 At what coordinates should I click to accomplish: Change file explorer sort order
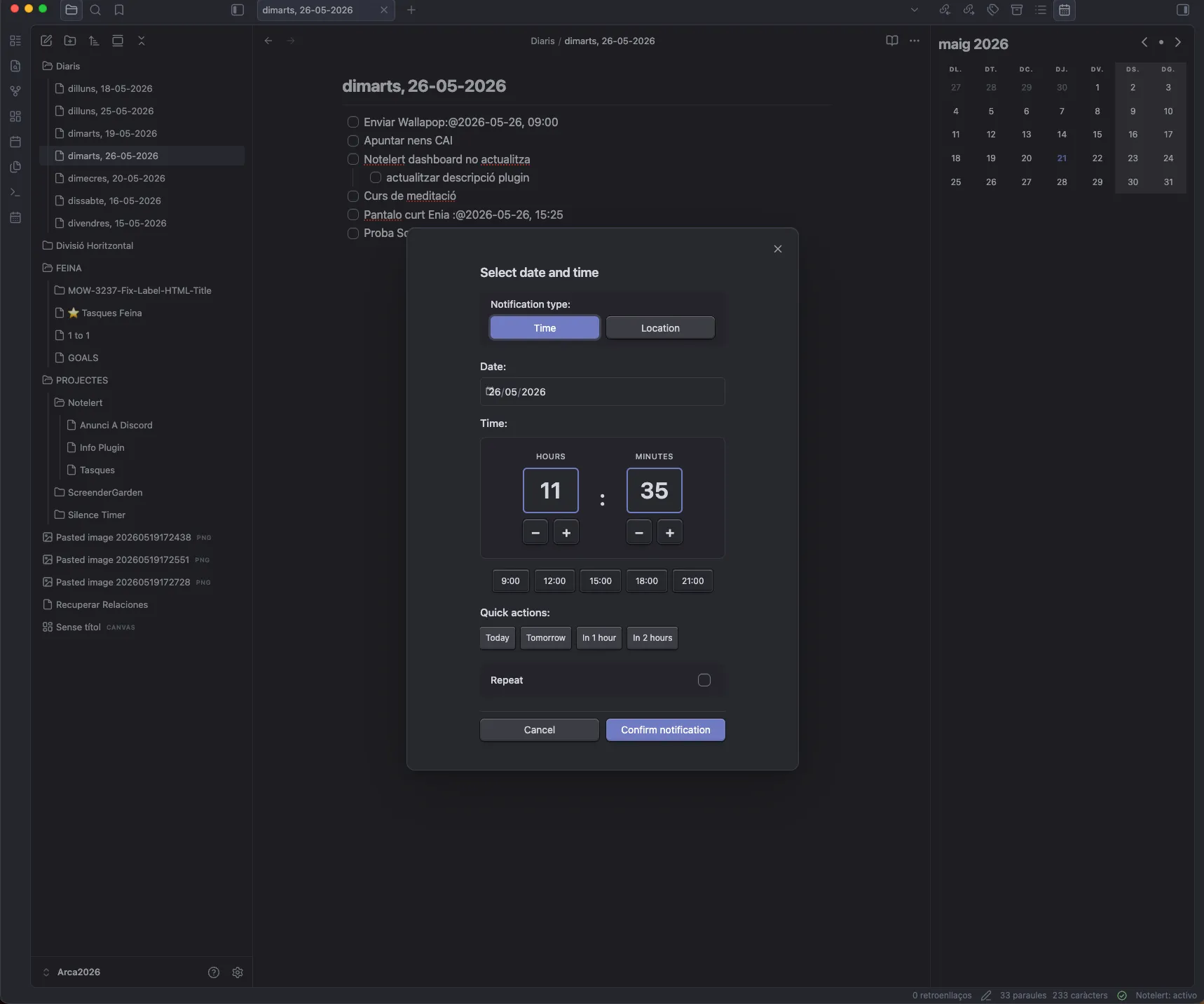pyautogui.click(x=94, y=41)
